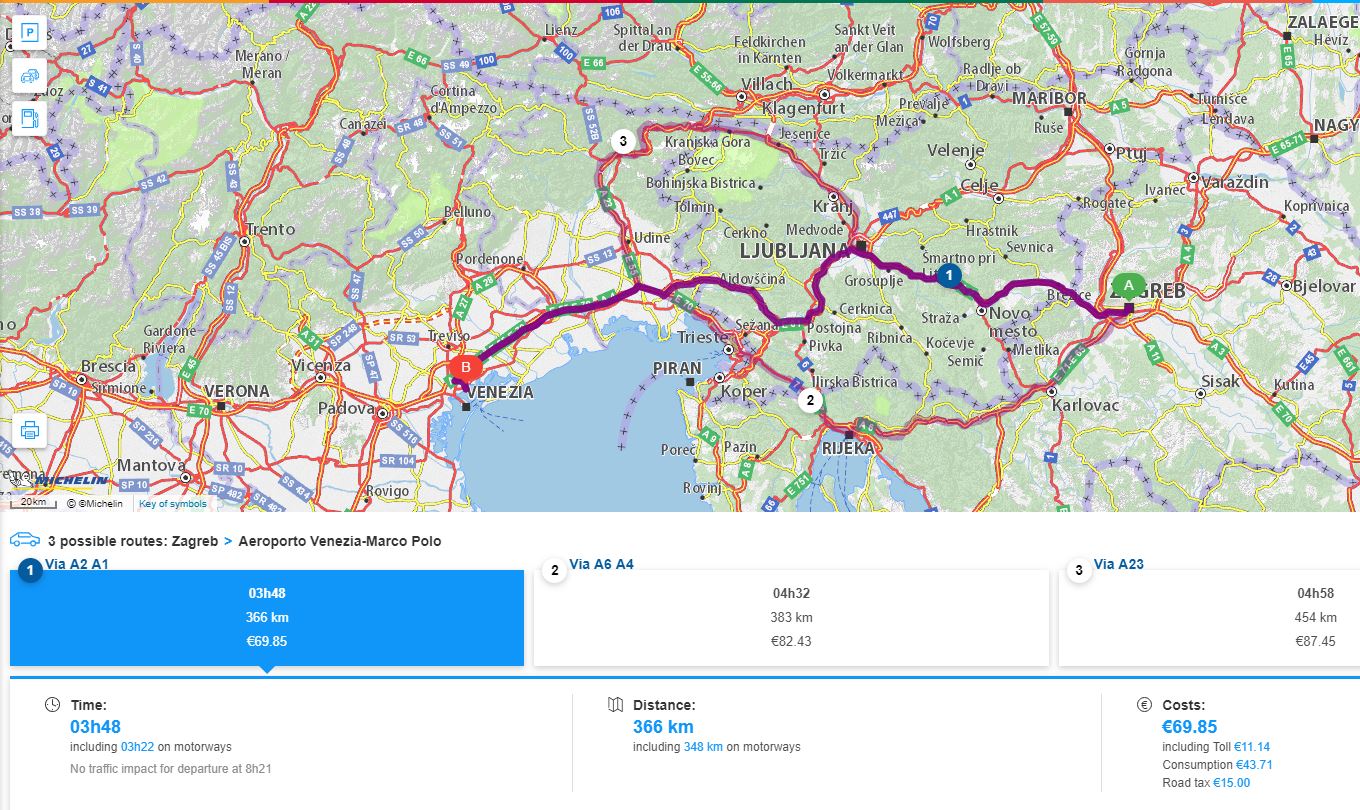The image size is (1360, 810).
Task: Click the red destination marker B near Venezia
Action: (465, 367)
